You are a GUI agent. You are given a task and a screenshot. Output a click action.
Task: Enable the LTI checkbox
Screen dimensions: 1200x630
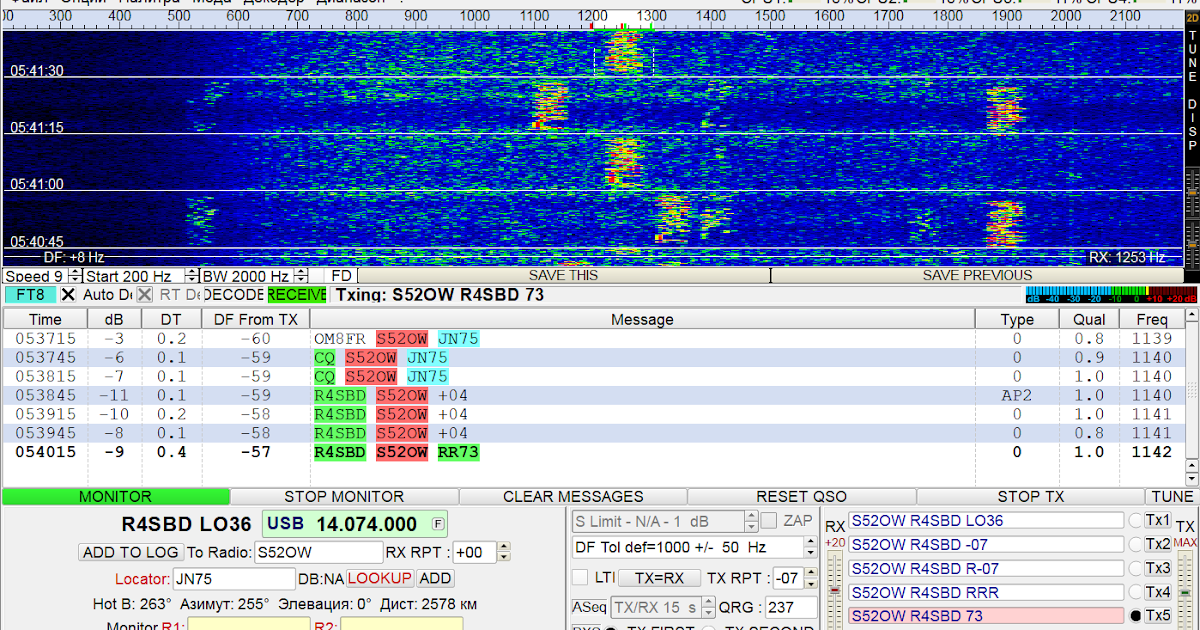[581, 577]
